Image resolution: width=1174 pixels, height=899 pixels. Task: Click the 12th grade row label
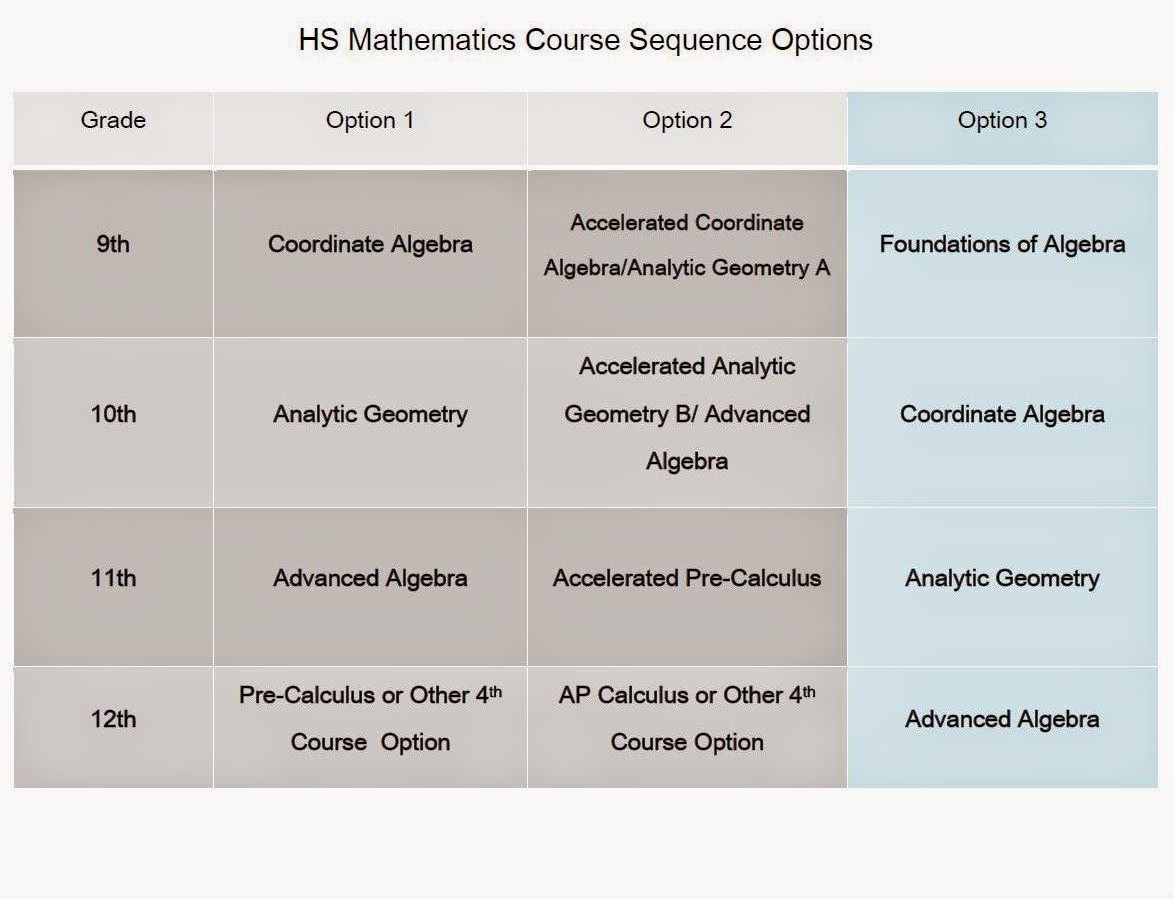[x=113, y=719]
